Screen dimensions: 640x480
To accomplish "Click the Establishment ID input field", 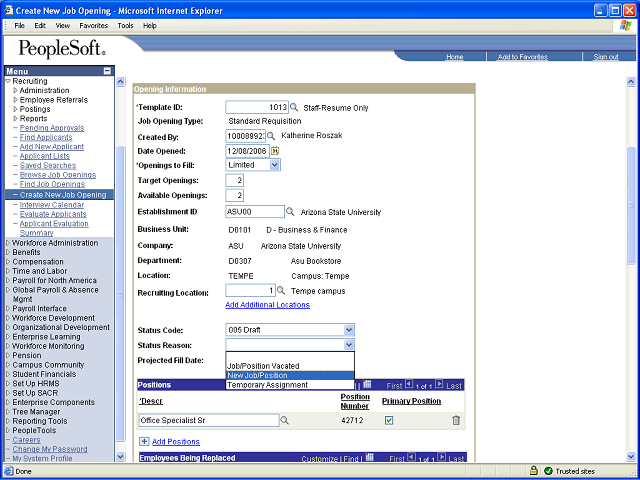I will pyautogui.click(x=255, y=211).
